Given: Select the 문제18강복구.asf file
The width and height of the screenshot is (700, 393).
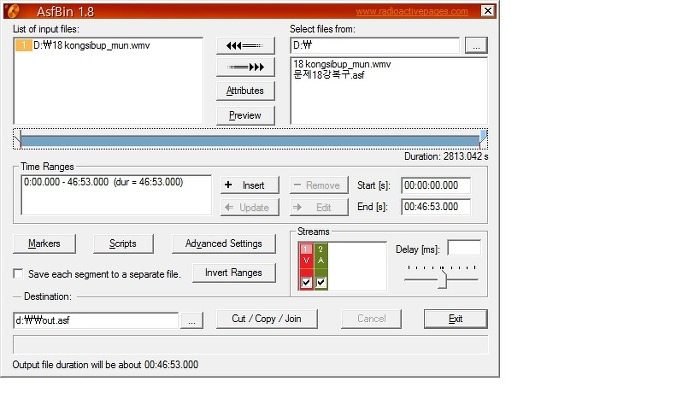Looking at the screenshot, I should [x=329, y=75].
